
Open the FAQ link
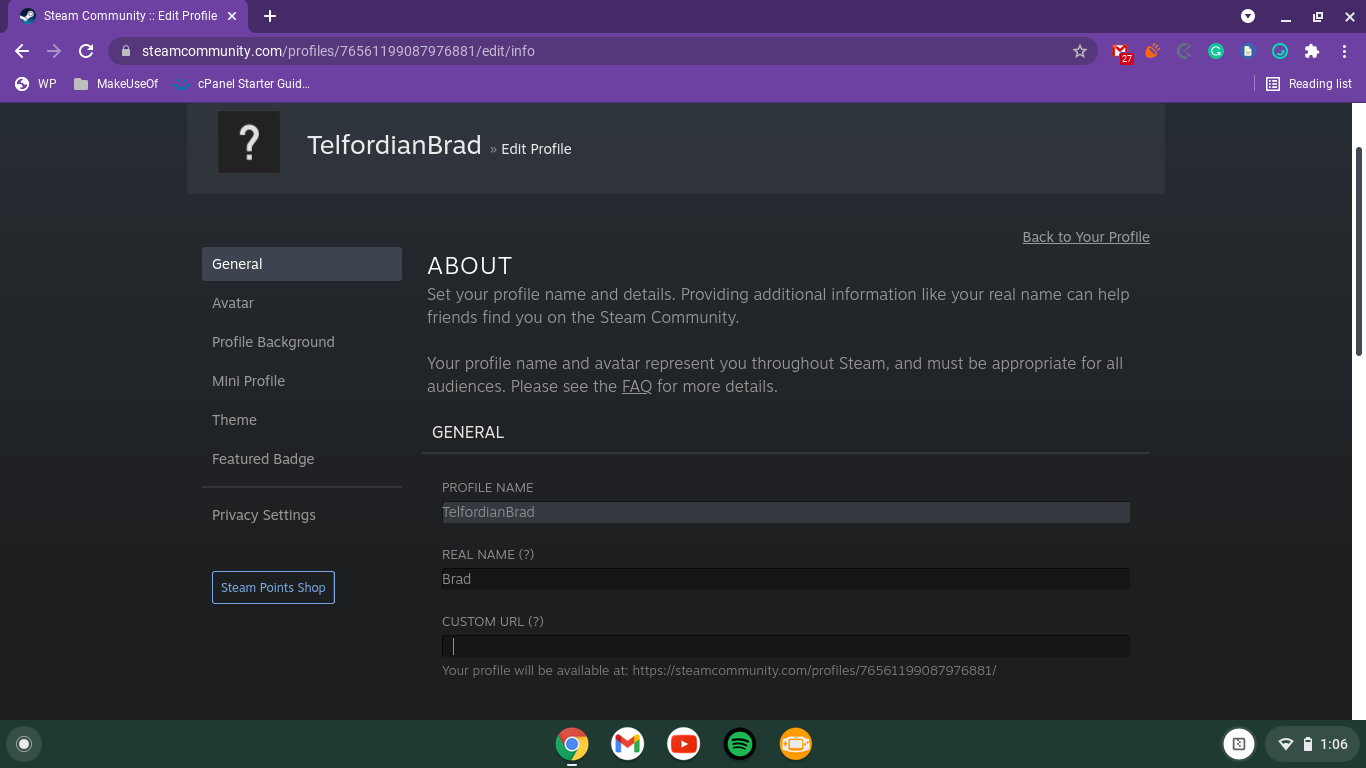[637, 386]
